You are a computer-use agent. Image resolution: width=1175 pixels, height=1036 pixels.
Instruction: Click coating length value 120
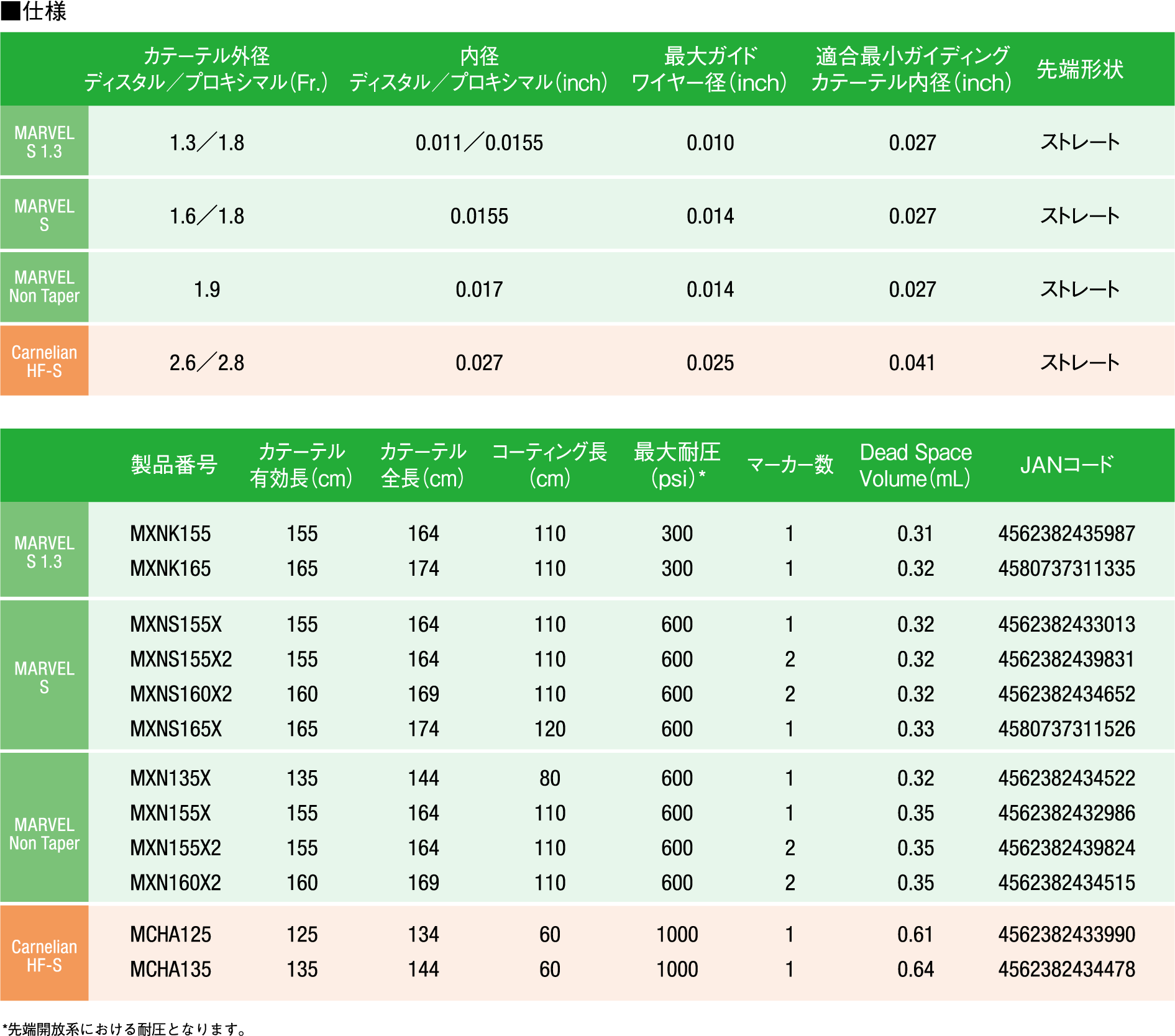point(550,729)
